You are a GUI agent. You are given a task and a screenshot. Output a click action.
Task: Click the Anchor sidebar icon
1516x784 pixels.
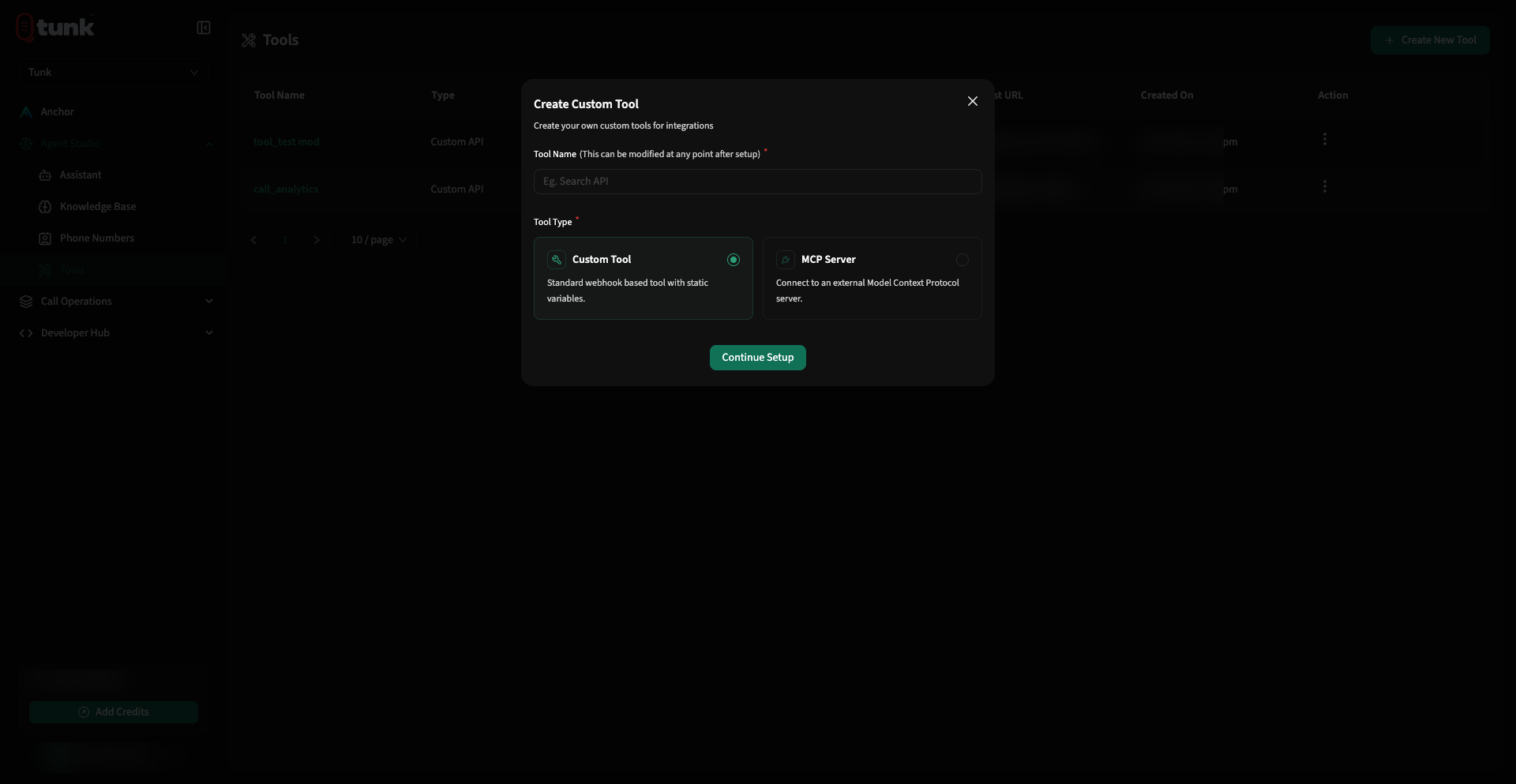(x=26, y=112)
